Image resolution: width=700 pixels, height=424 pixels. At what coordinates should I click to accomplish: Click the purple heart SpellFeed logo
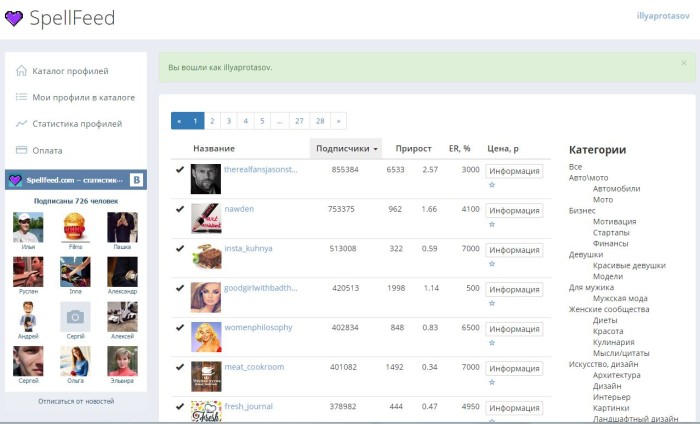click(x=14, y=18)
